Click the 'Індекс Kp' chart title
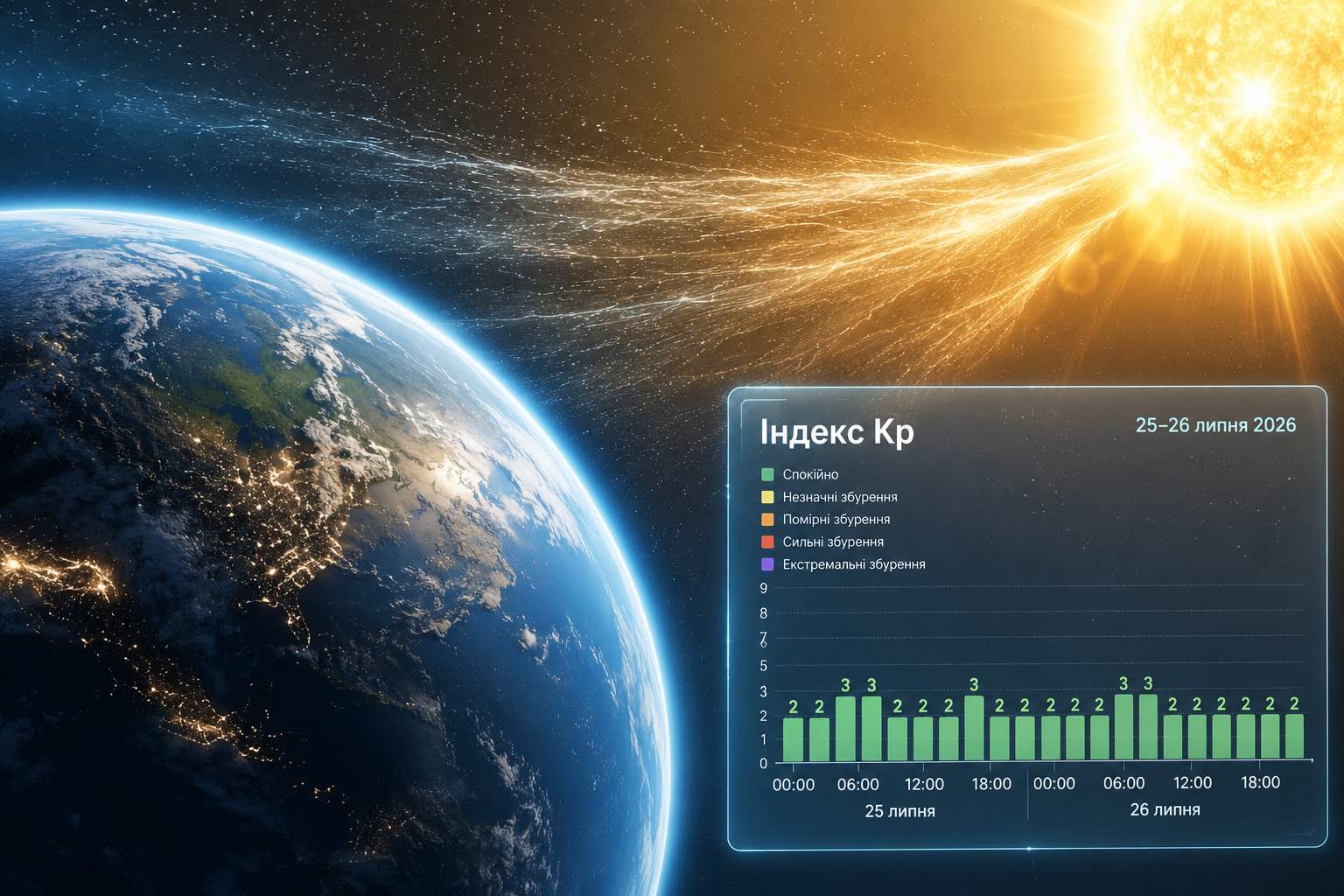Image resolution: width=1344 pixels, height=896 pixels. coord(837,432)
